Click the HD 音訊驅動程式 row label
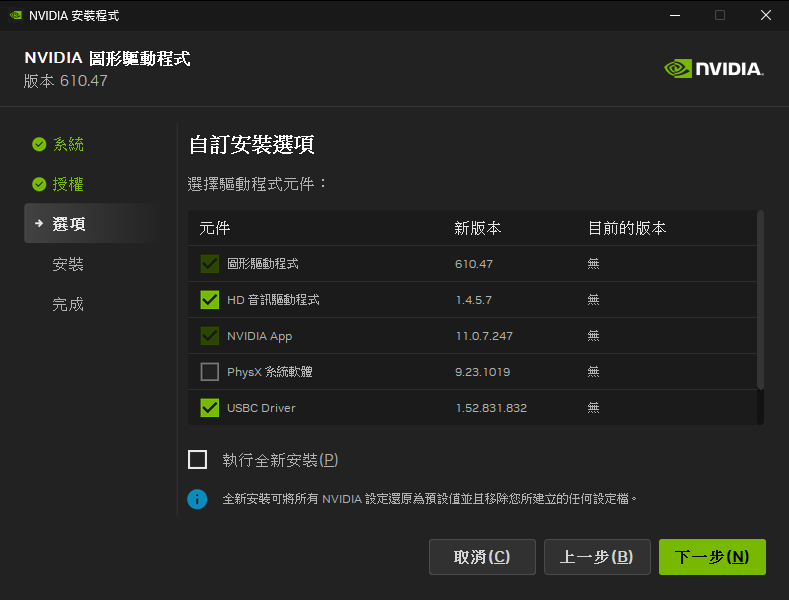 pyautogui.click(x=273, y=300)
